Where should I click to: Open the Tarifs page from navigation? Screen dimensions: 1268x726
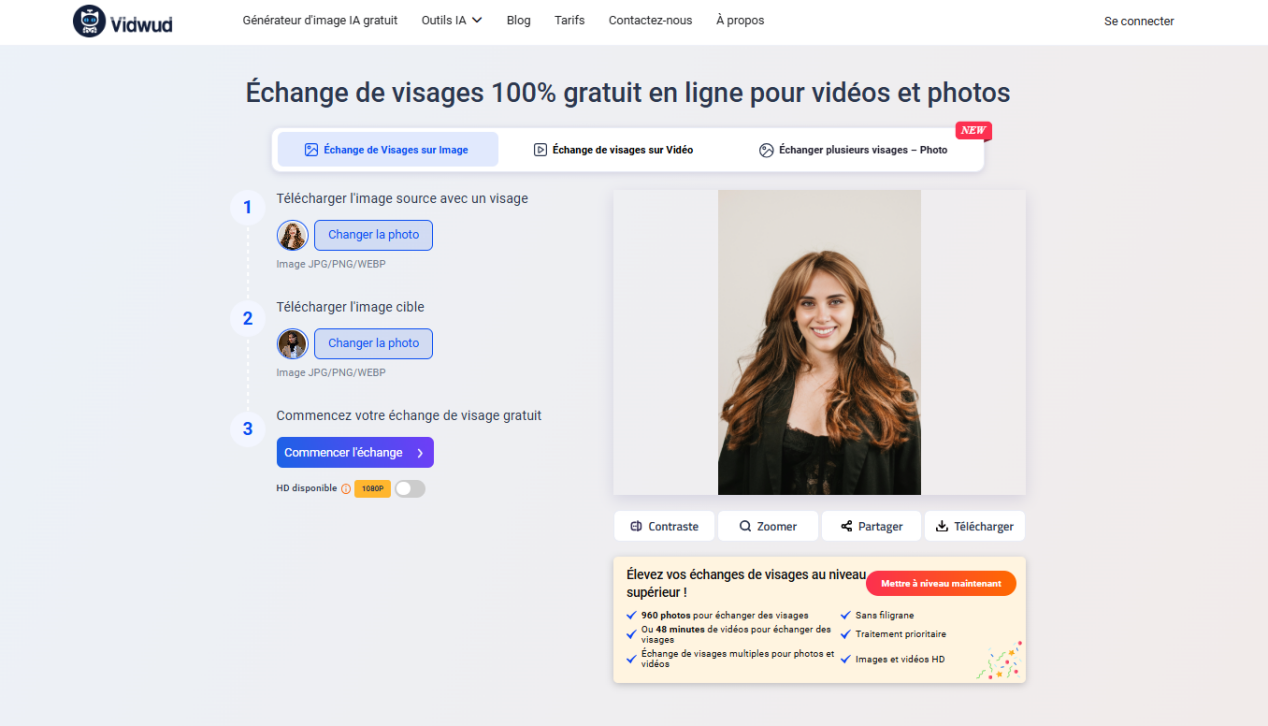coord(569,19)
